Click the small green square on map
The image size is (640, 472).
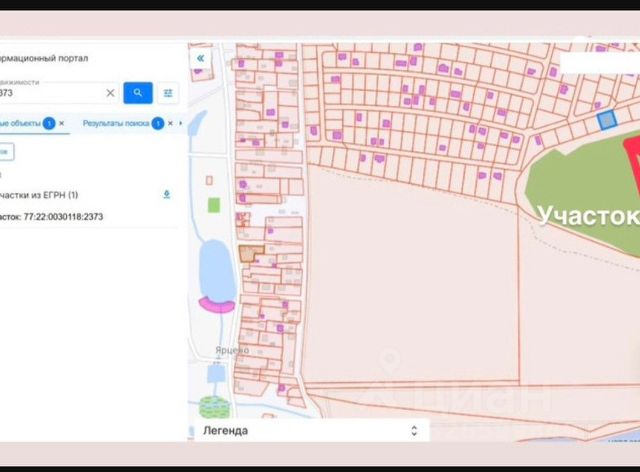(214, 205)
